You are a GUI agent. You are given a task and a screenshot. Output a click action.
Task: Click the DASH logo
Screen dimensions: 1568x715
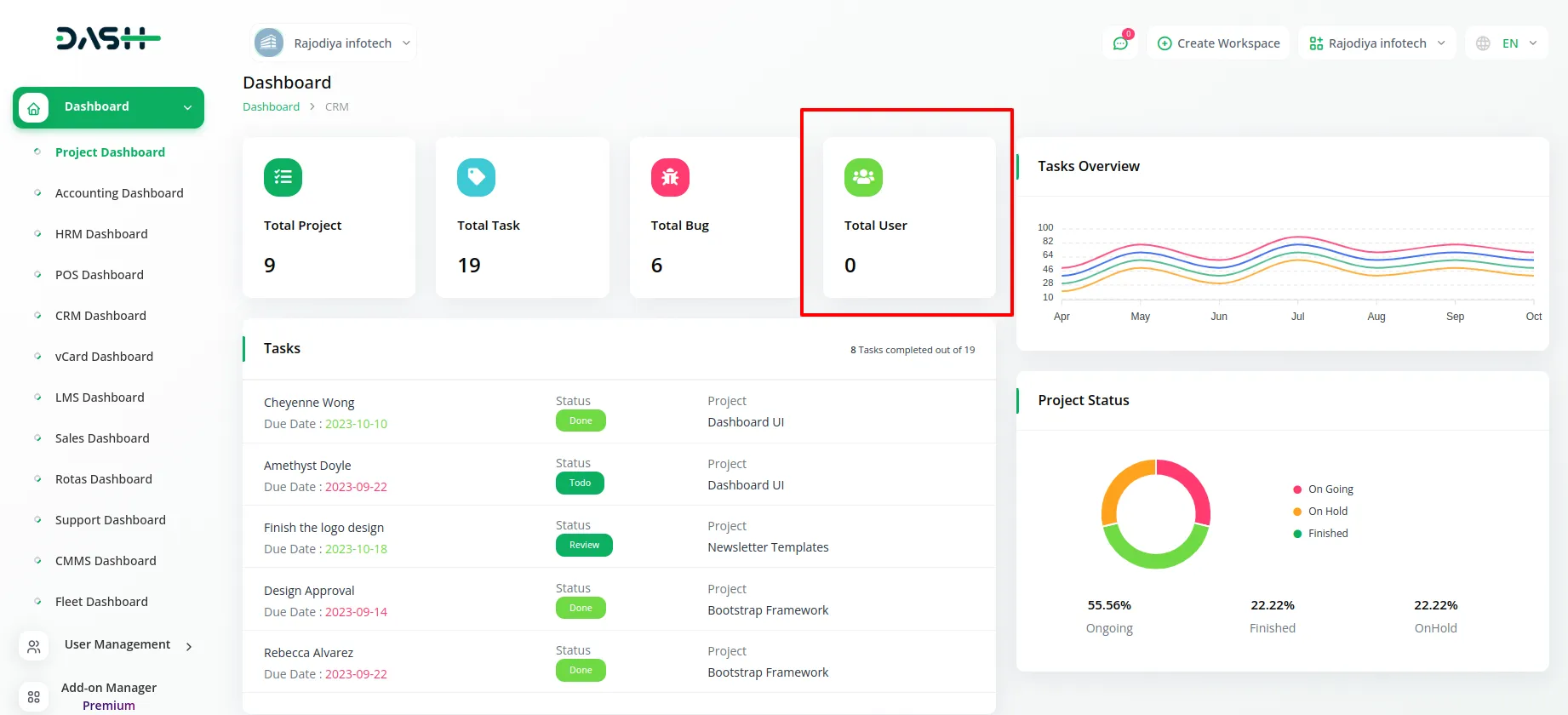click(108, 38)
